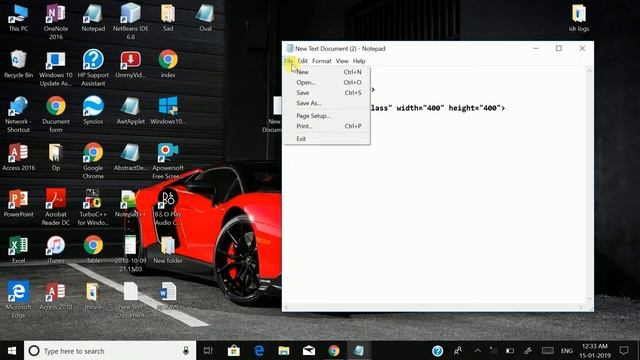Open the HP Support Assistant desktop icon
The width and height of the screenshot is (640, 360).
pyautogui.click(x=93, y=68)
